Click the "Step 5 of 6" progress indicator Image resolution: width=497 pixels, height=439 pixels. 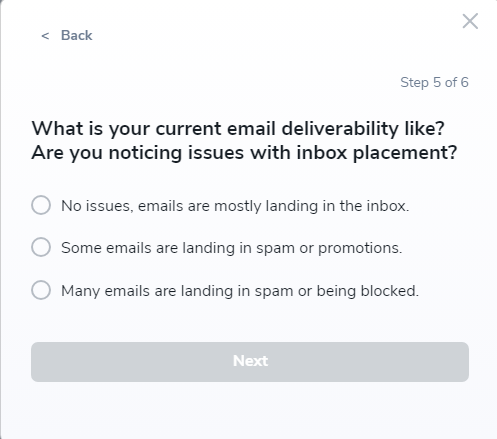click(x=434, y=83)
